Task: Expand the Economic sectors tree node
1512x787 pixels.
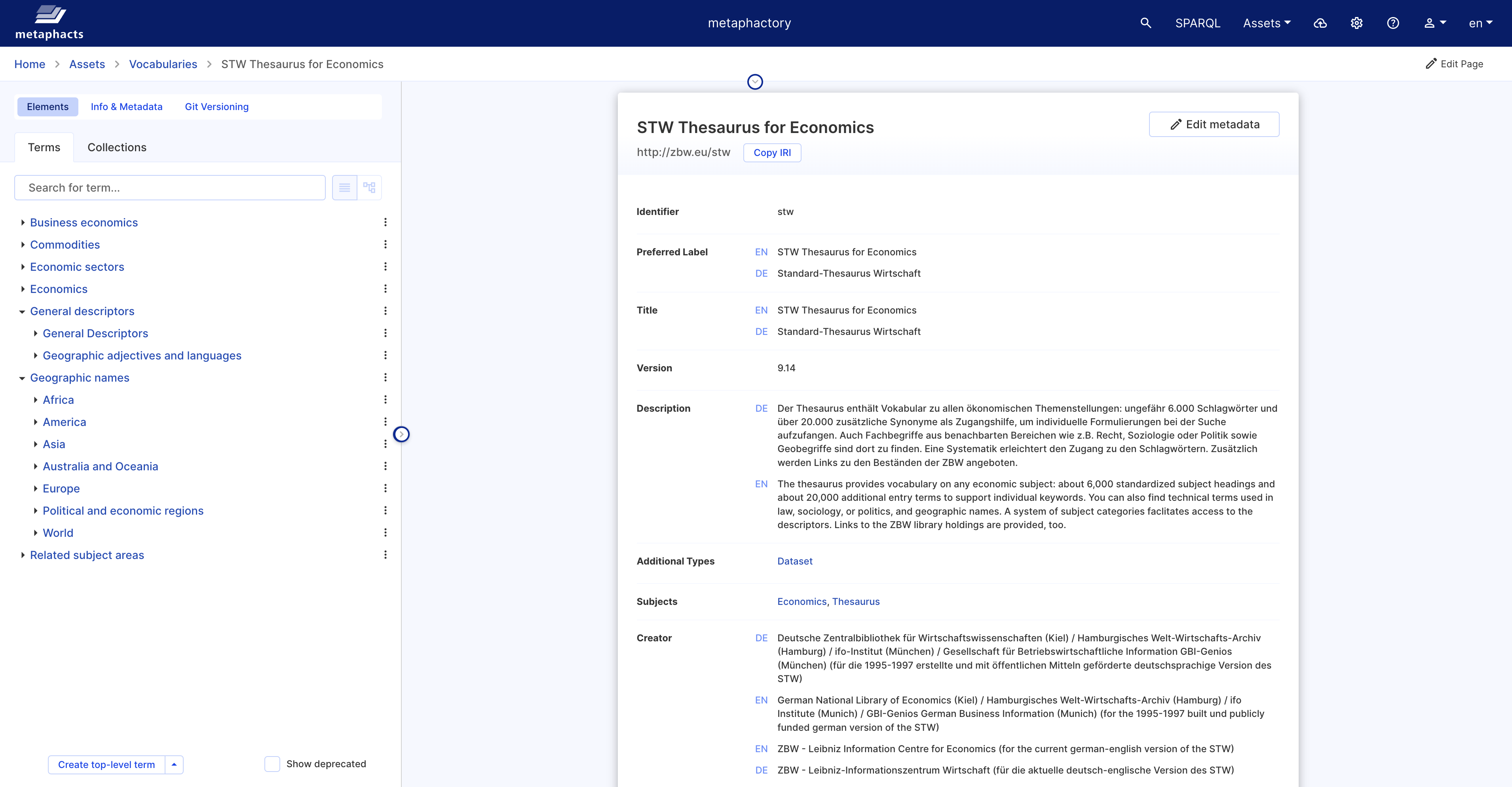Action: (22, 267)
